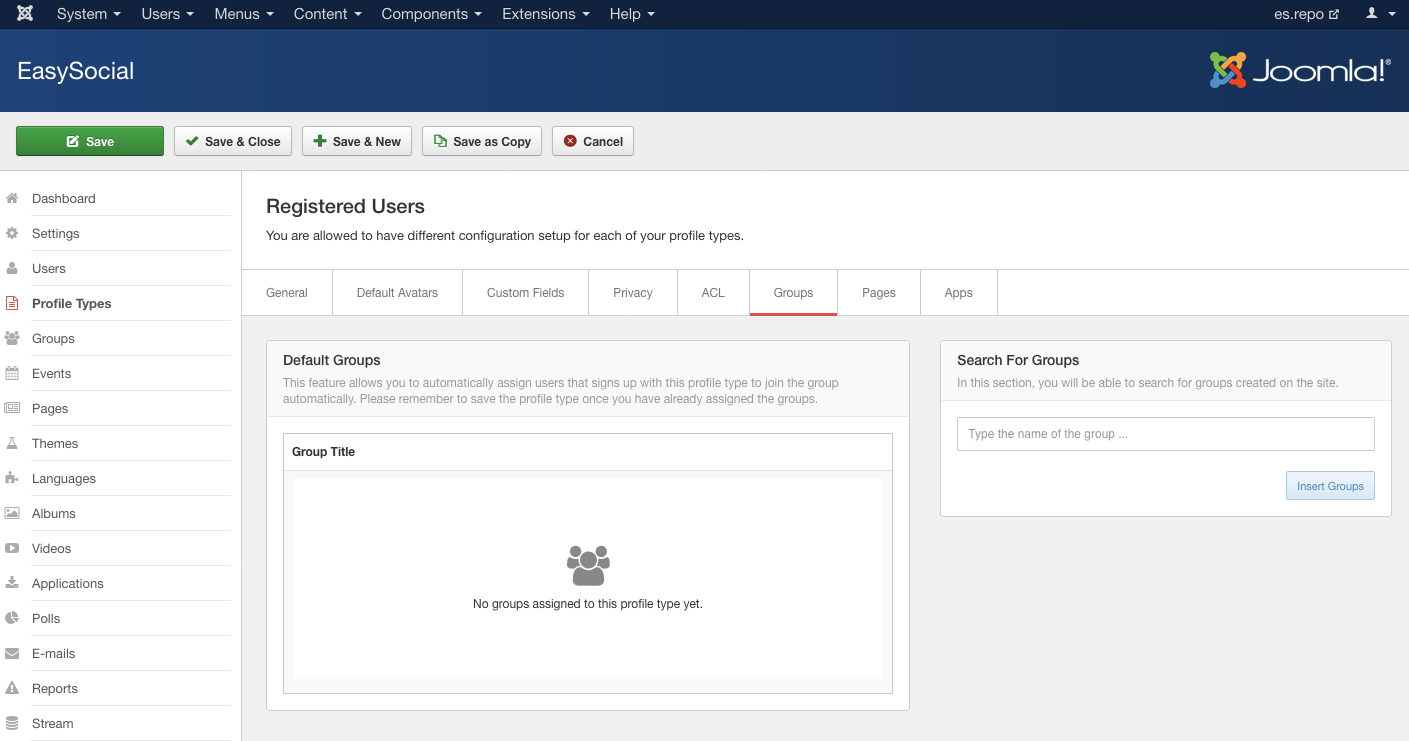Screen dimensions: 1409x741
Task: Open E-mails in the sidebar
Action: coord(54,653)
